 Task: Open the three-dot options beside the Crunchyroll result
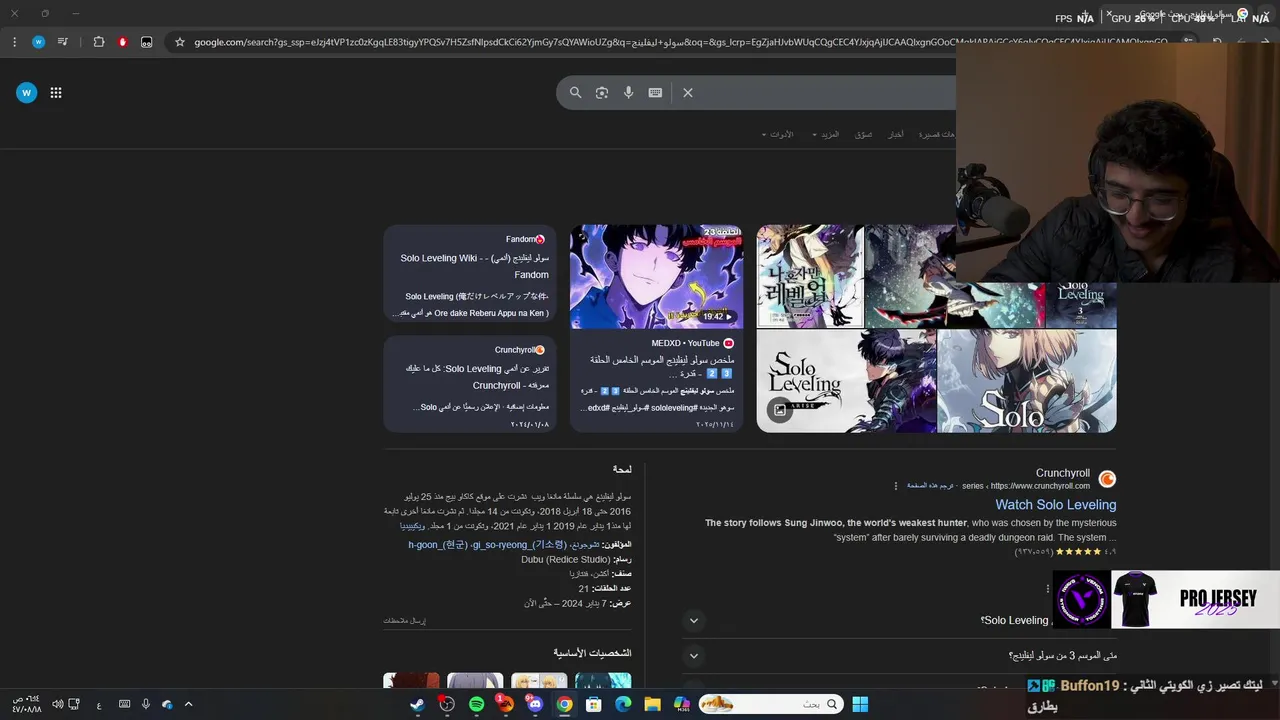(x=896, y=486)
